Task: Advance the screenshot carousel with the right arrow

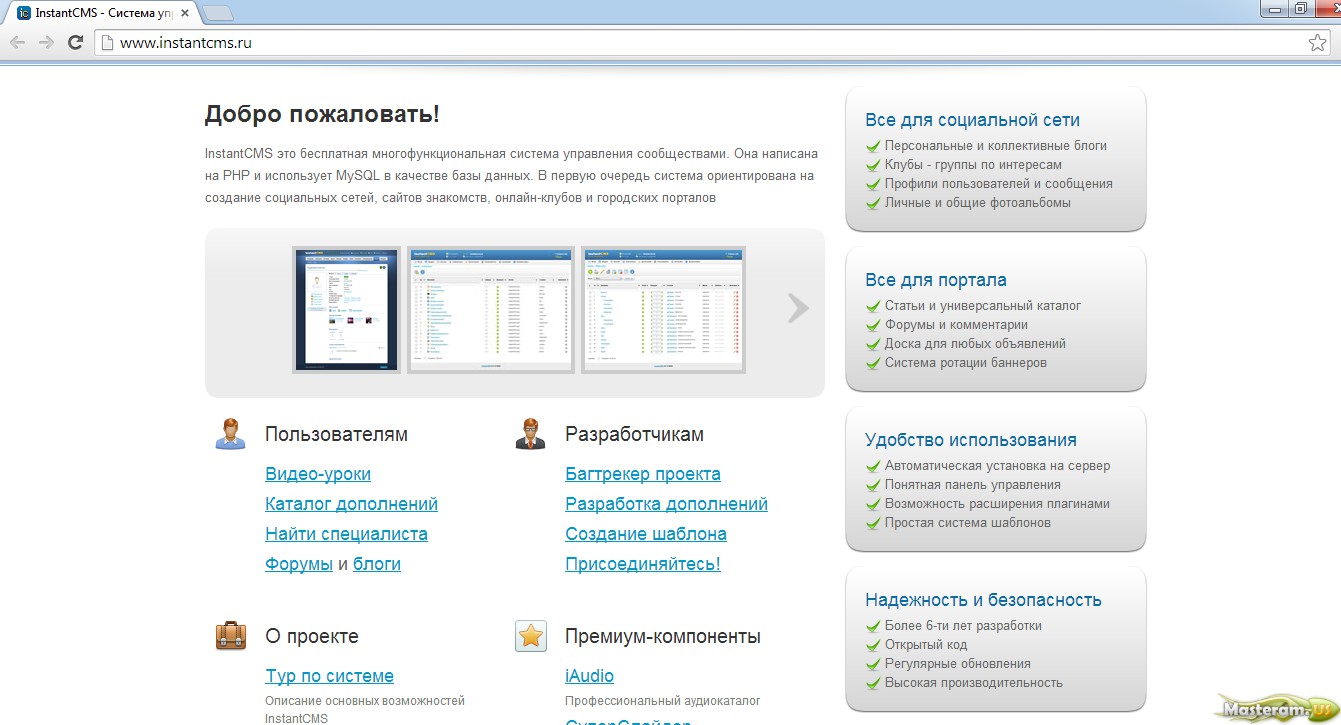Action: [797, 308]
